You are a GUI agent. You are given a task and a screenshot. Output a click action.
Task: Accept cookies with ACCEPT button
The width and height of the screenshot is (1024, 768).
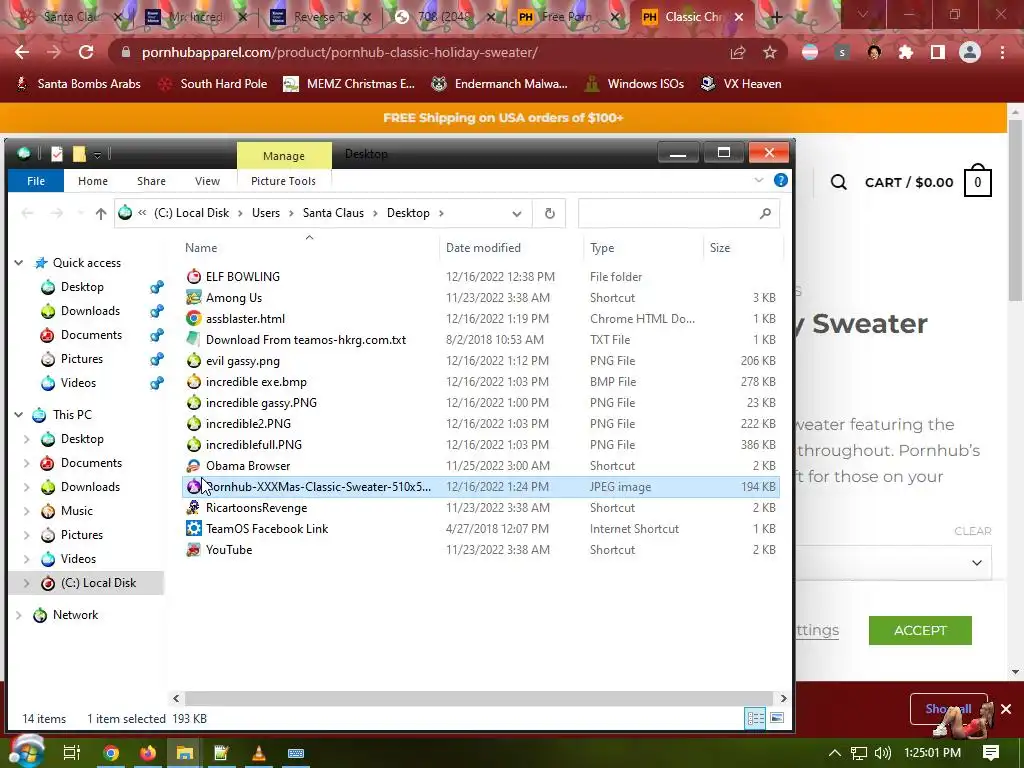tap(920, 630)
